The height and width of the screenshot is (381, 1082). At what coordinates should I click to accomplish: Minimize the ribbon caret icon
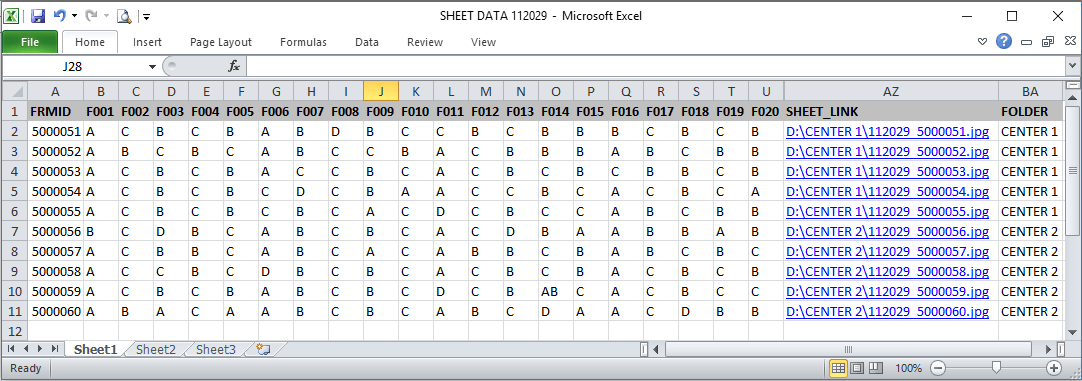[983, 42]
